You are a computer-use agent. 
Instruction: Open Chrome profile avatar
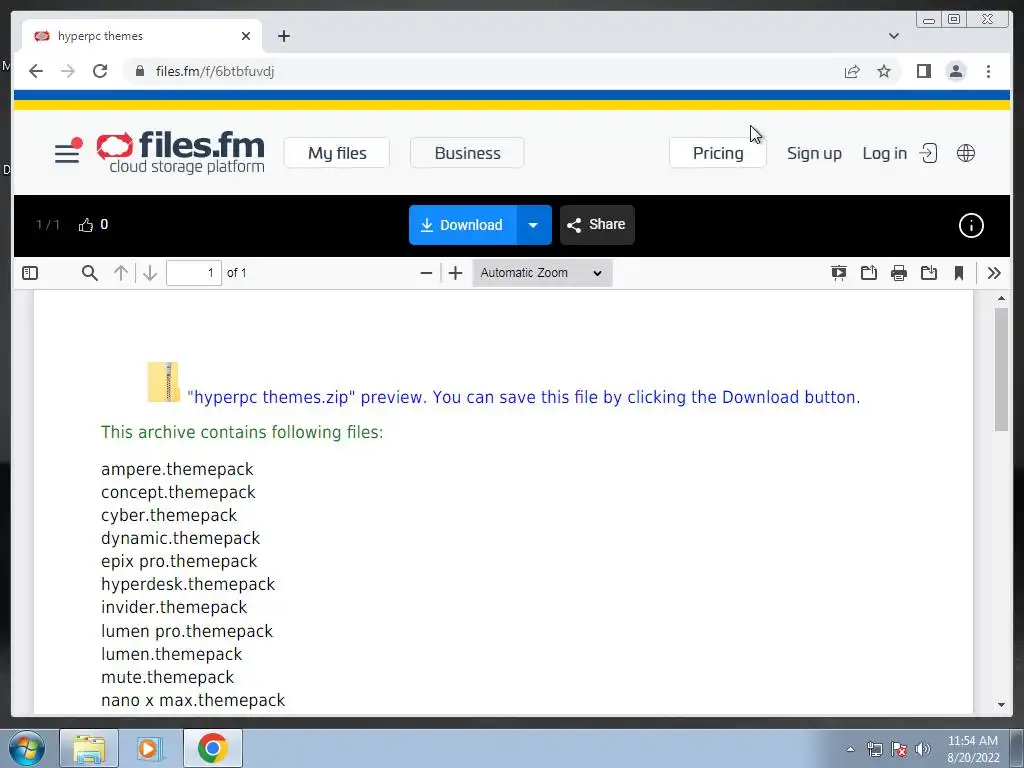pos(955,71)
